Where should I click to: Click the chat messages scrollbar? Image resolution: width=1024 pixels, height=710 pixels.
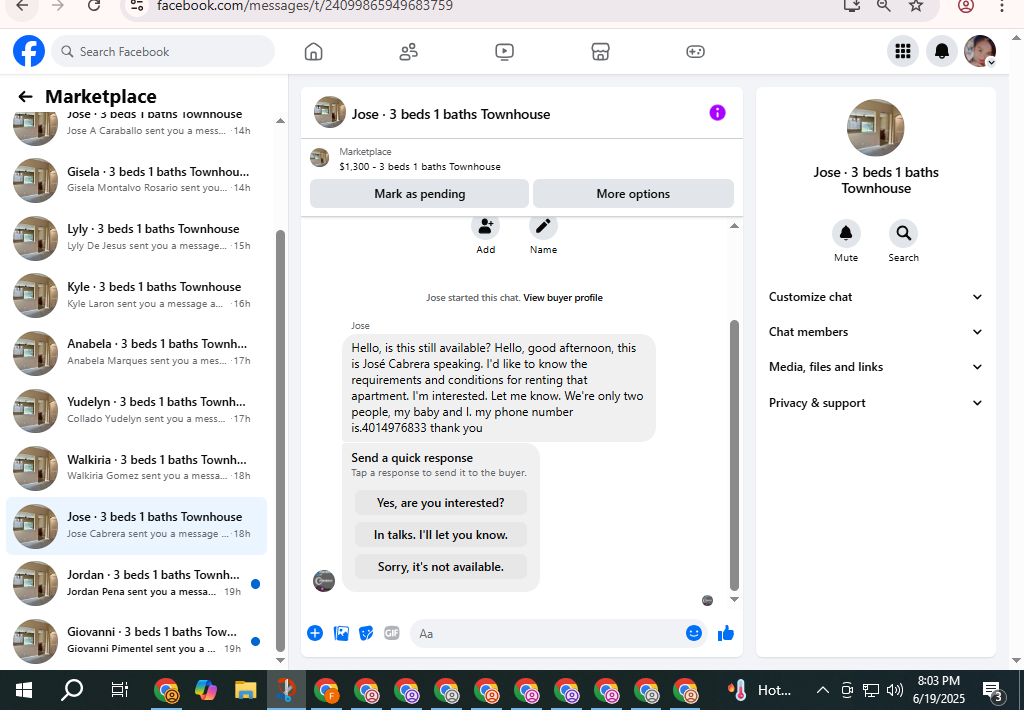[734, 455]
